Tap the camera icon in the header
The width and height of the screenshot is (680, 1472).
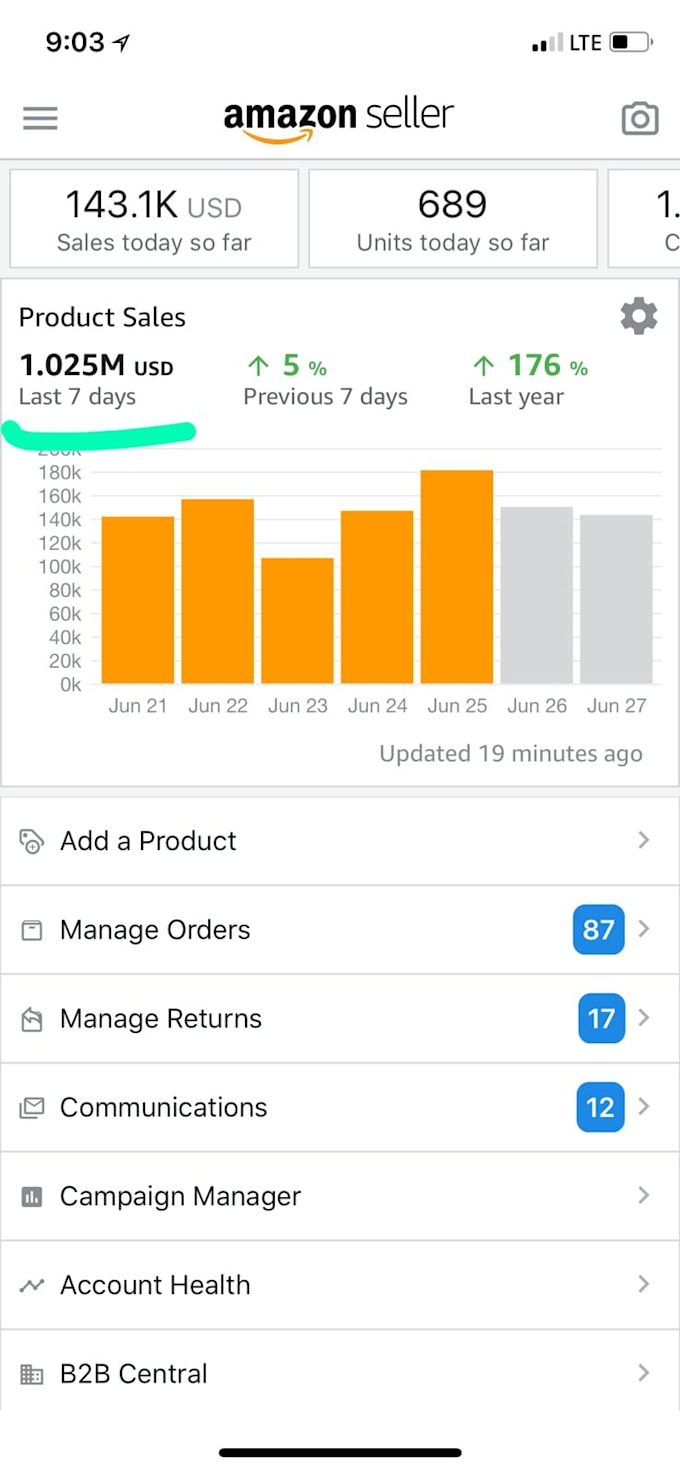coord(640,119)
